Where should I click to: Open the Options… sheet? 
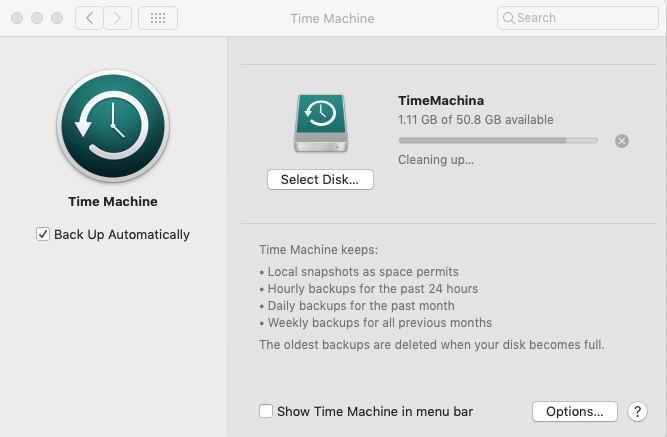click(575, 411)
